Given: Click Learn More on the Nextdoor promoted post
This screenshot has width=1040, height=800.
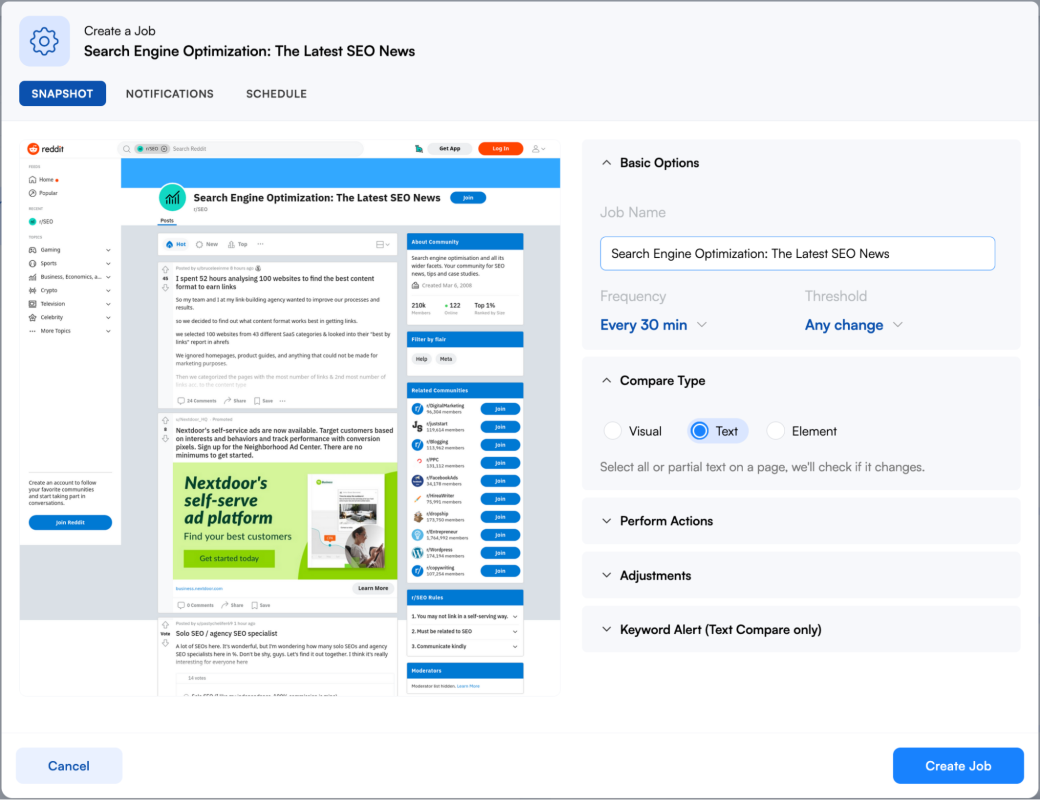Looking at the screenshot, I should click(x=373, y=588).
